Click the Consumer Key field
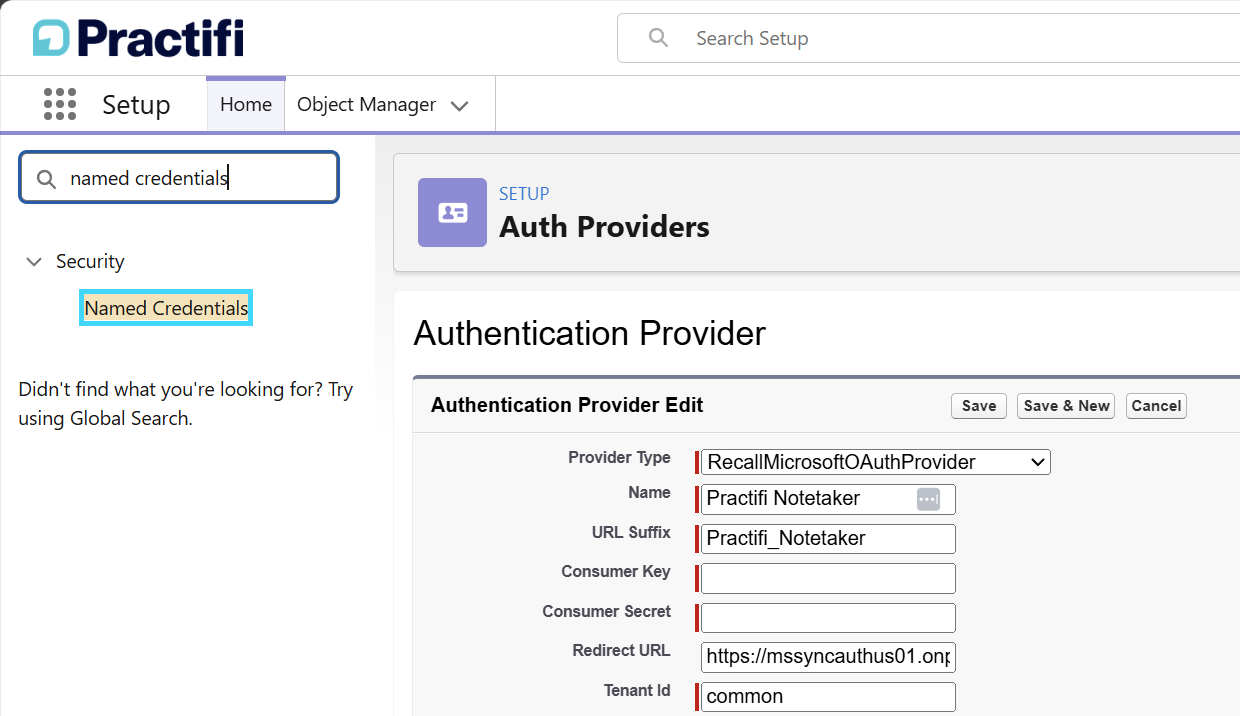 click(x=828, y=578)
